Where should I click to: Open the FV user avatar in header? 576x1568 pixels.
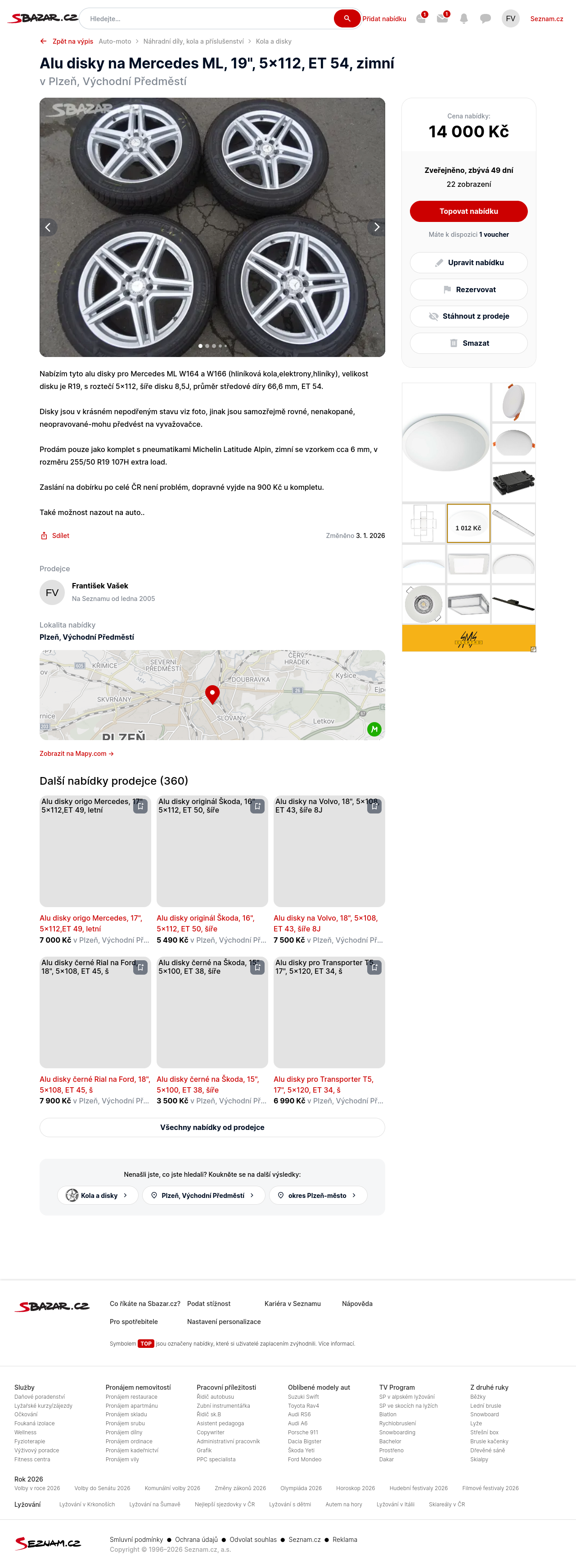pyautogui.click(x=510, y=19)
